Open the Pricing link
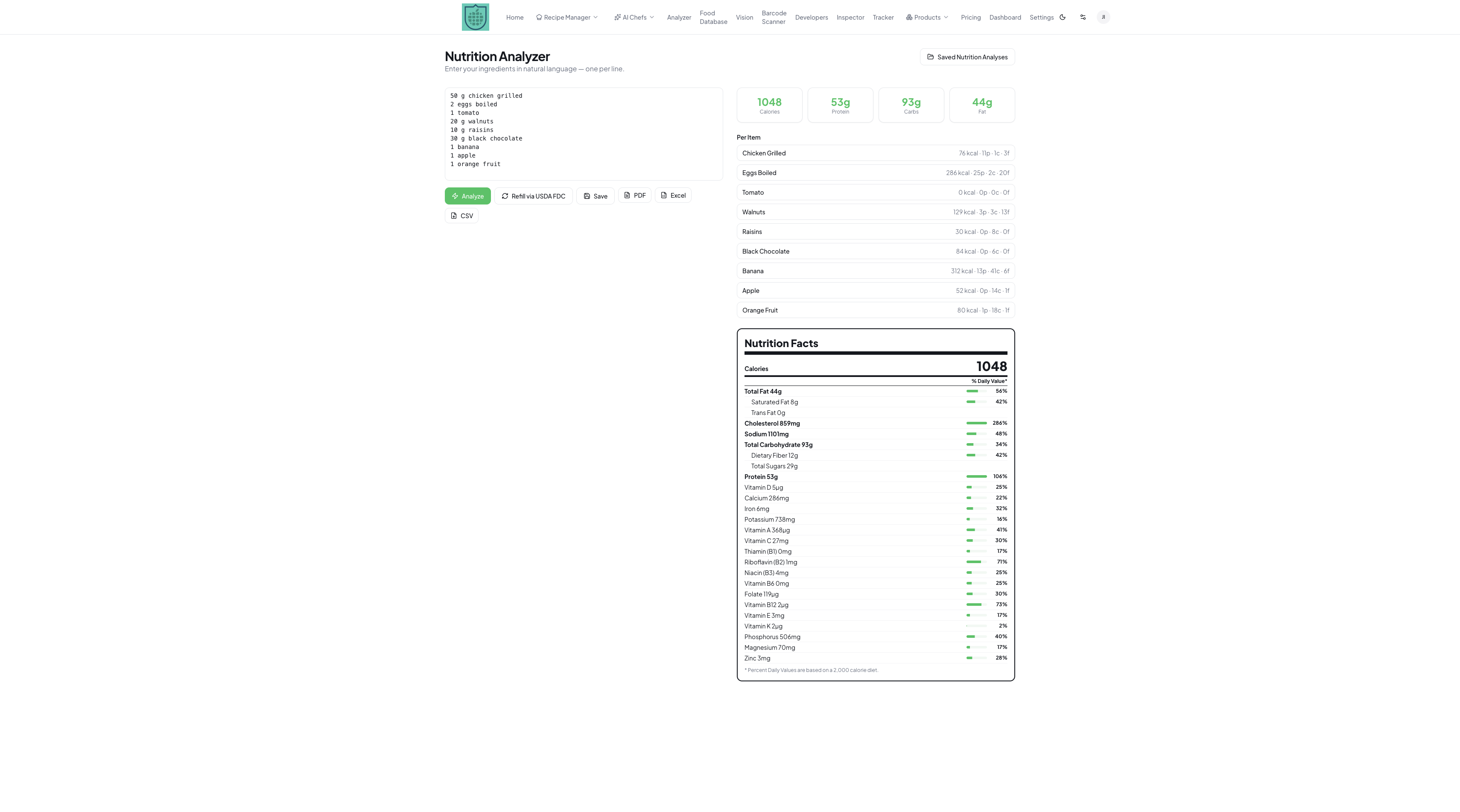 pyautogui.click(x=971, y=18)
